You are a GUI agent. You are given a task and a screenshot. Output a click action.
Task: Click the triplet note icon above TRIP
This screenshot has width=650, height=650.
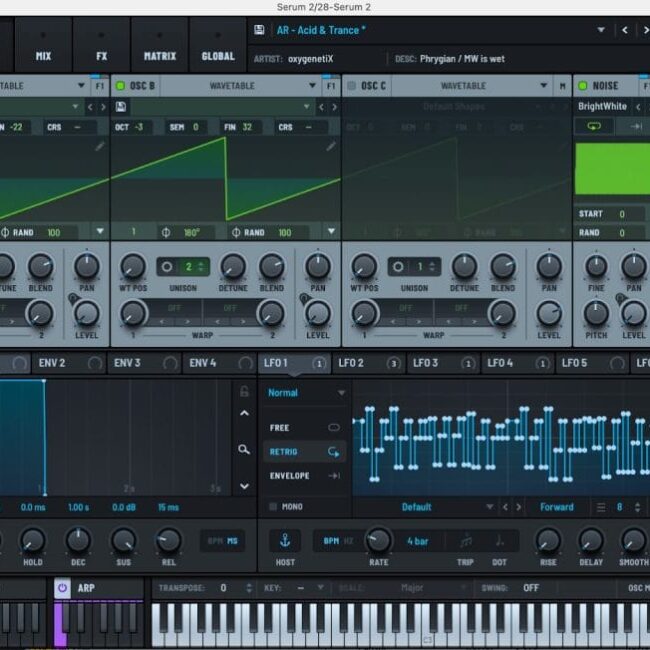click(x=466, y=541)
